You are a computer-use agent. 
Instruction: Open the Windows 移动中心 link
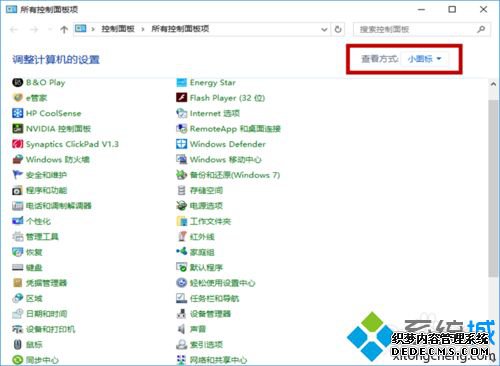pos(226,159)
